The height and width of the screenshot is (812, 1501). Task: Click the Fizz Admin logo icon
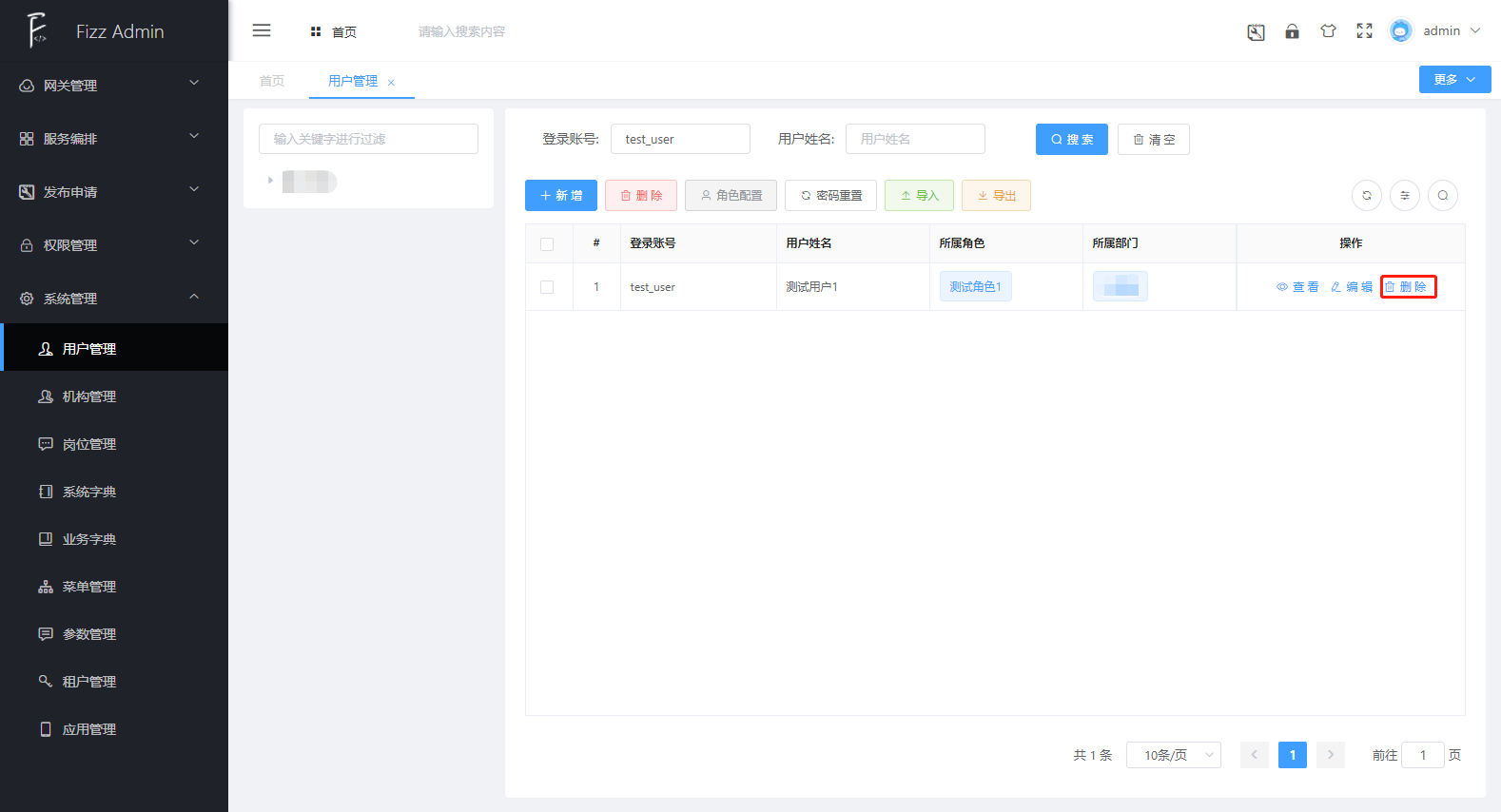(x=37, y=30)
